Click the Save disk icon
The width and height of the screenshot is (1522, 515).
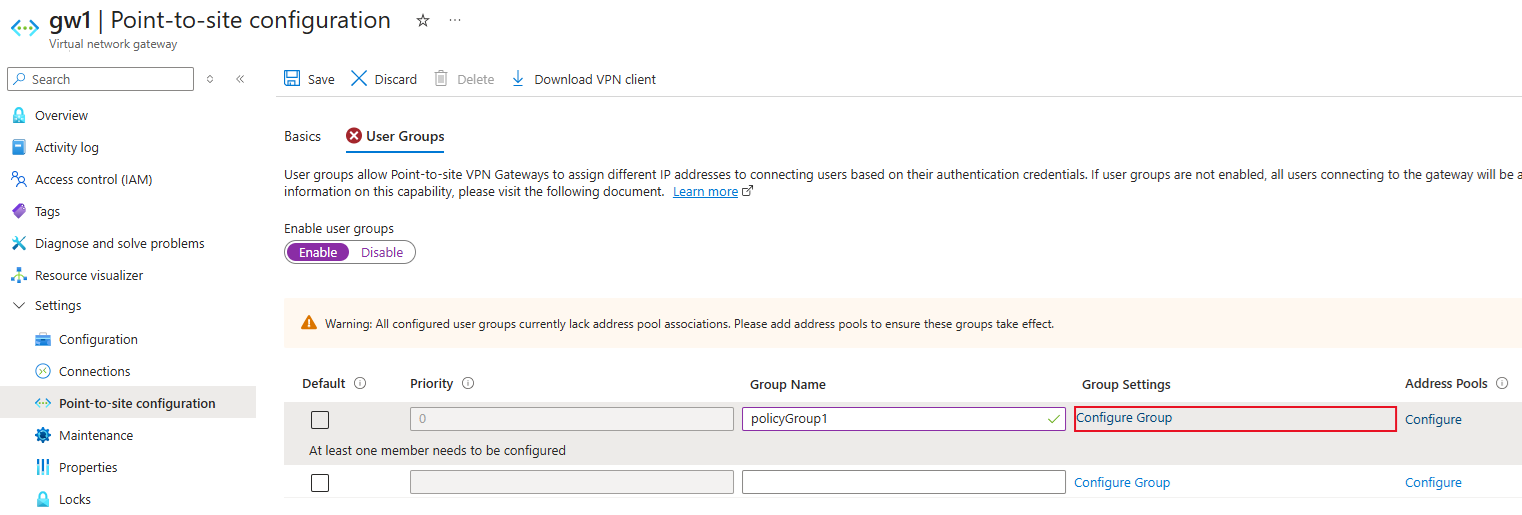pos(292,78)
